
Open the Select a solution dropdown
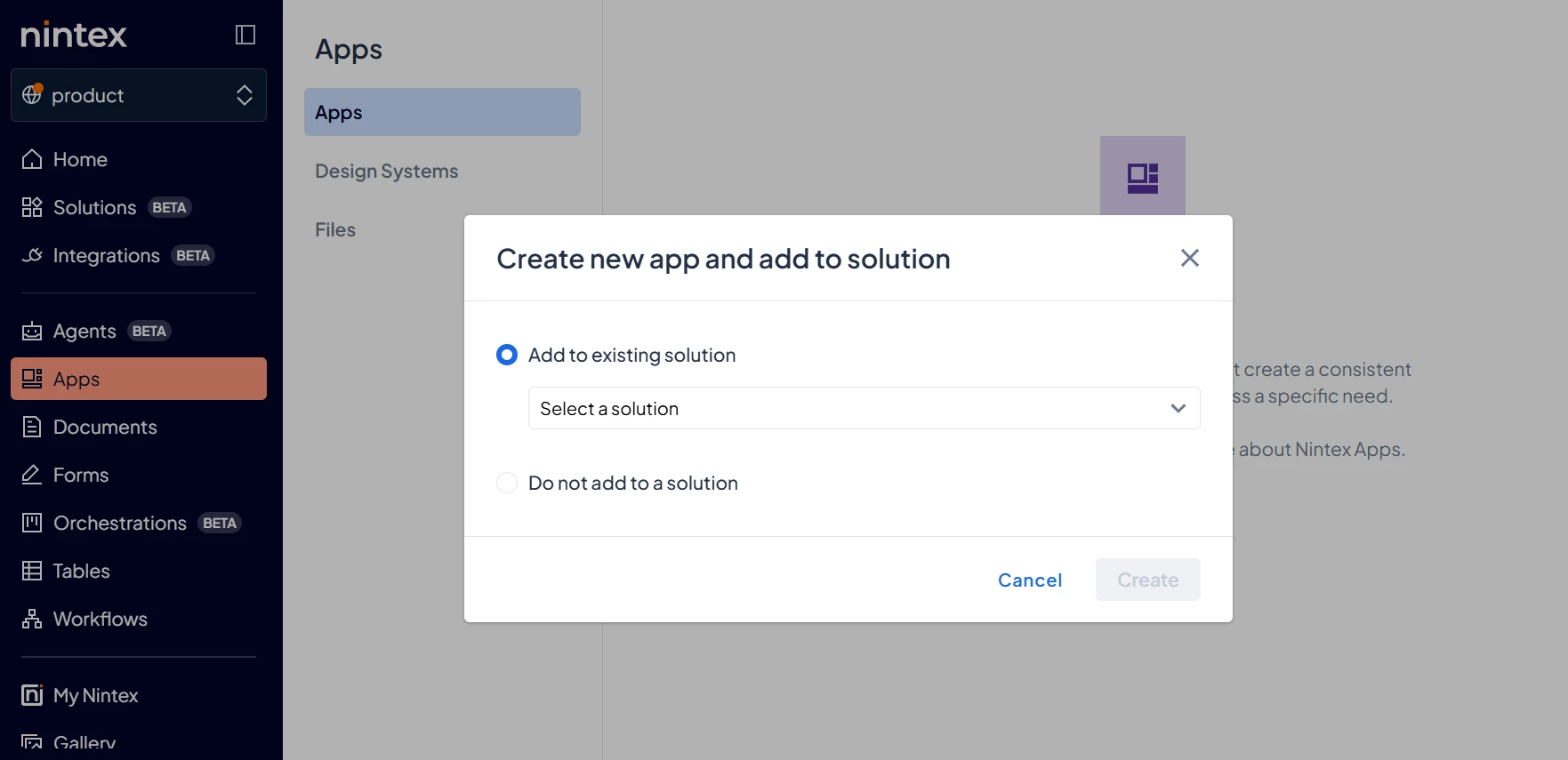pyautogui.click(x=864, y=408)
